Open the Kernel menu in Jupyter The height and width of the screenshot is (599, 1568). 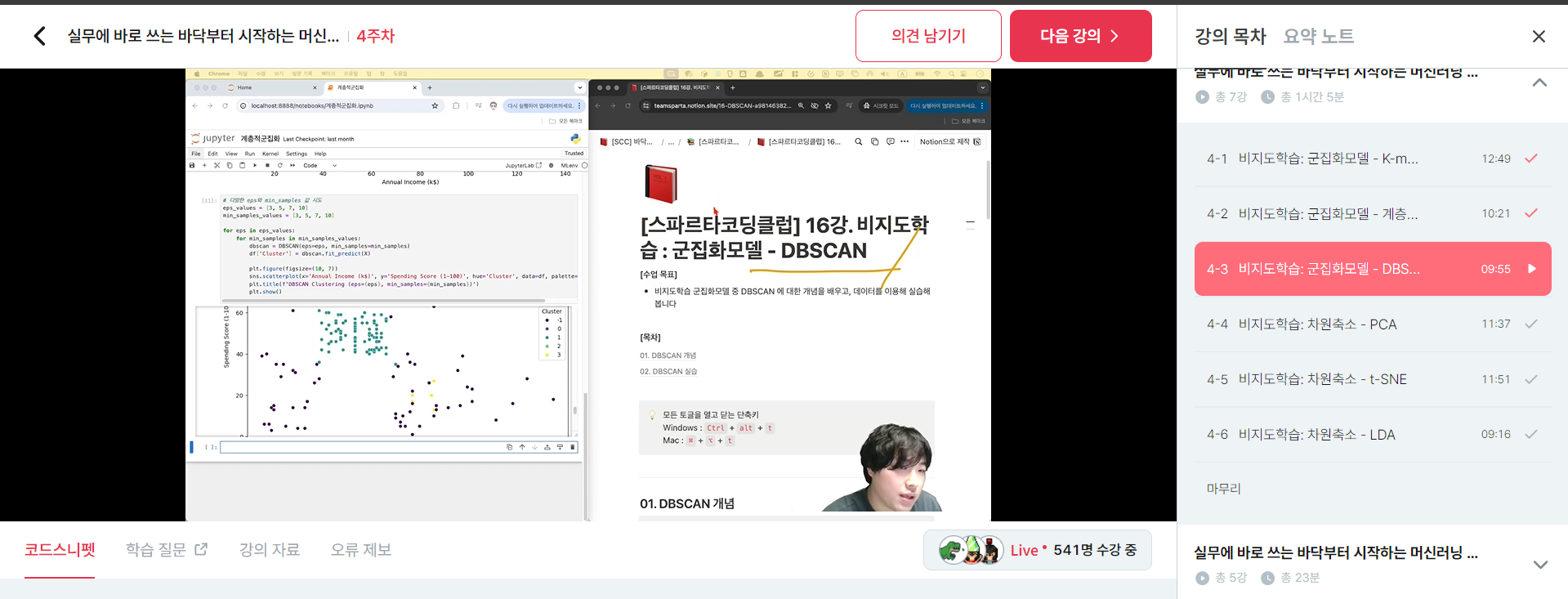pos(270,154)
